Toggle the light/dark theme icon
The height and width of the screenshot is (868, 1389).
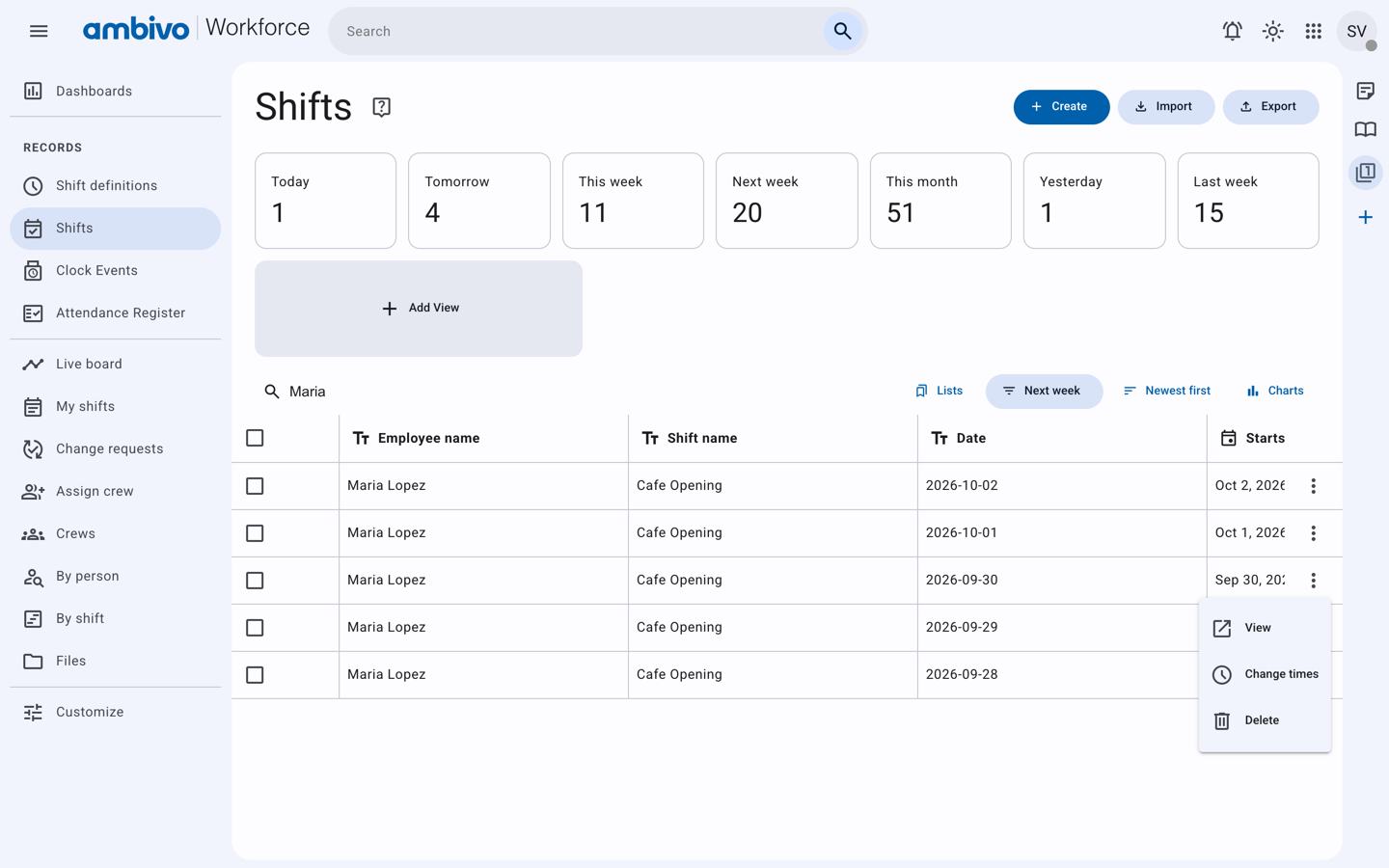1272,31
